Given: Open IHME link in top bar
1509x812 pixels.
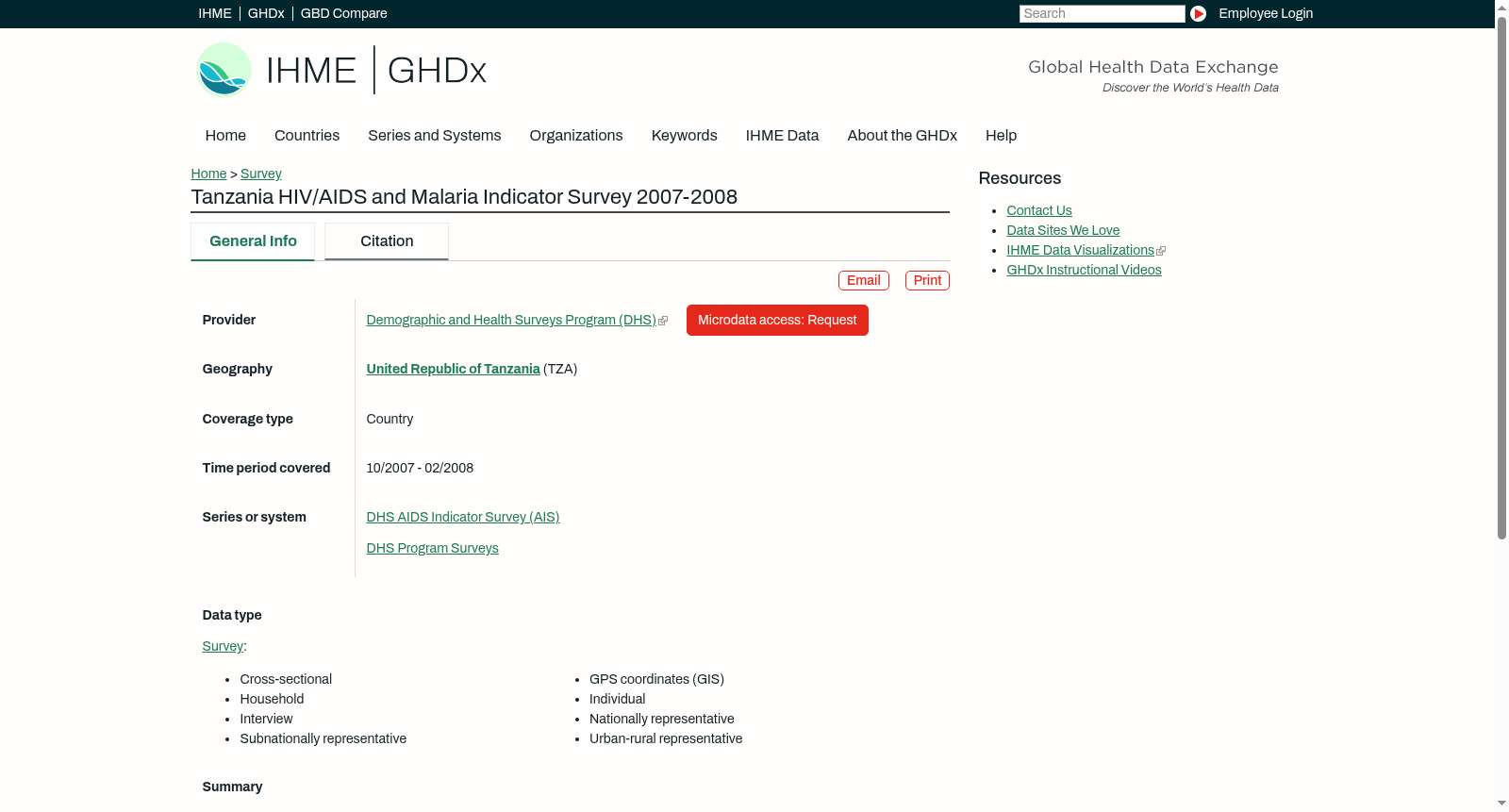Looking at the screenshot, I should coord(214,13).
